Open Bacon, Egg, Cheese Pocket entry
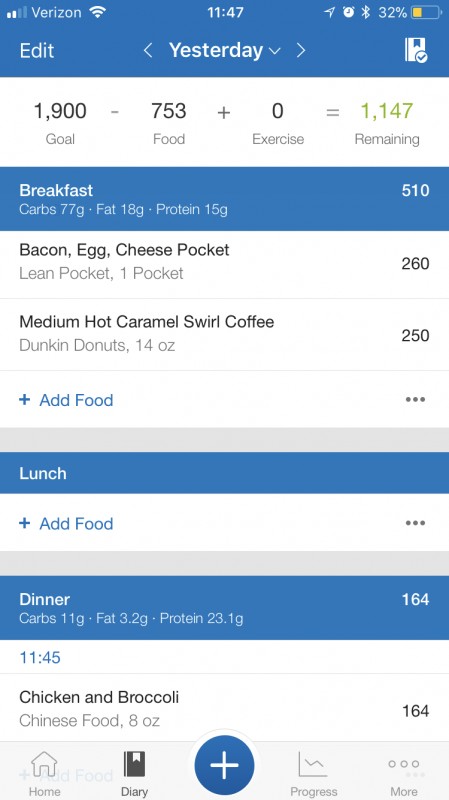The image size is (449, 800). pos(224,262)
